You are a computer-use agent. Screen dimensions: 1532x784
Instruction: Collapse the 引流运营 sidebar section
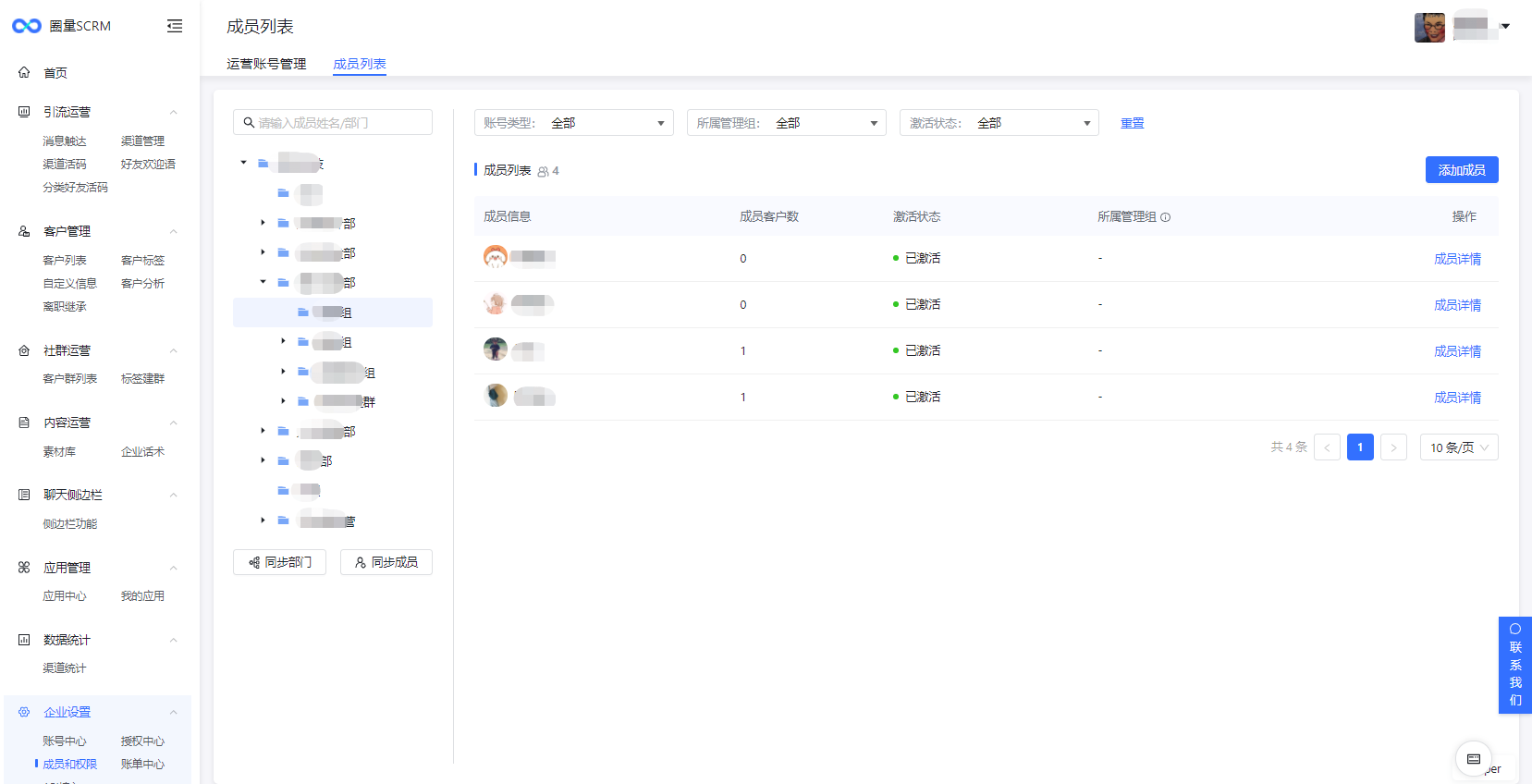173,112
